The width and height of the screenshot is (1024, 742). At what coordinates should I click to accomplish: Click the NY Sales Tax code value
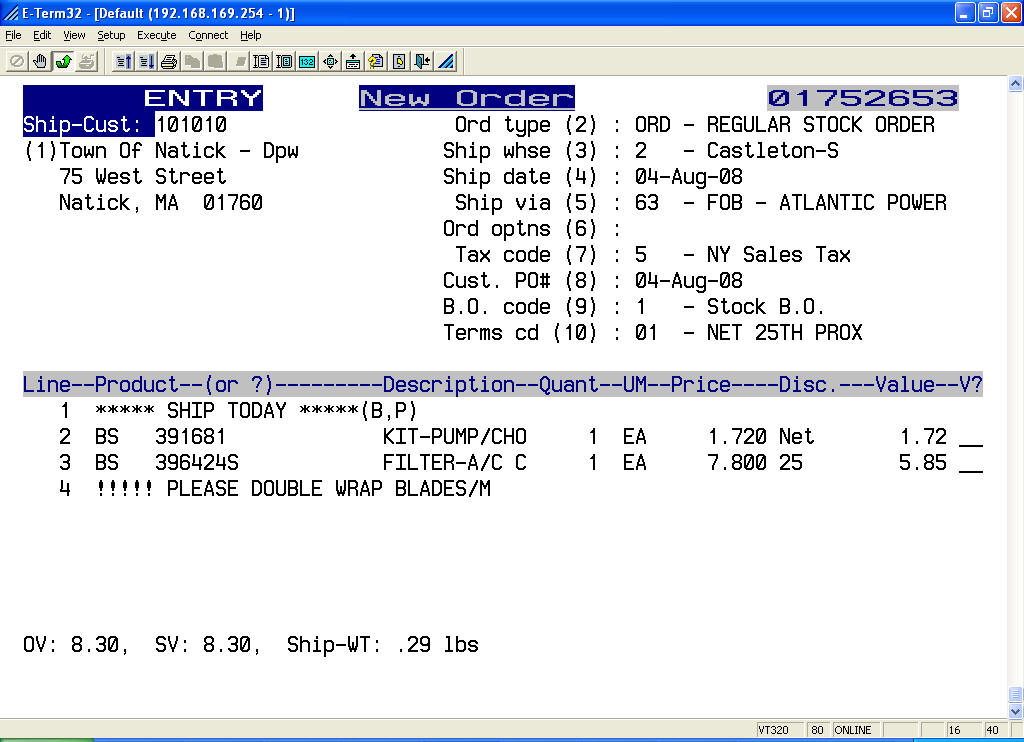[778, 254]
